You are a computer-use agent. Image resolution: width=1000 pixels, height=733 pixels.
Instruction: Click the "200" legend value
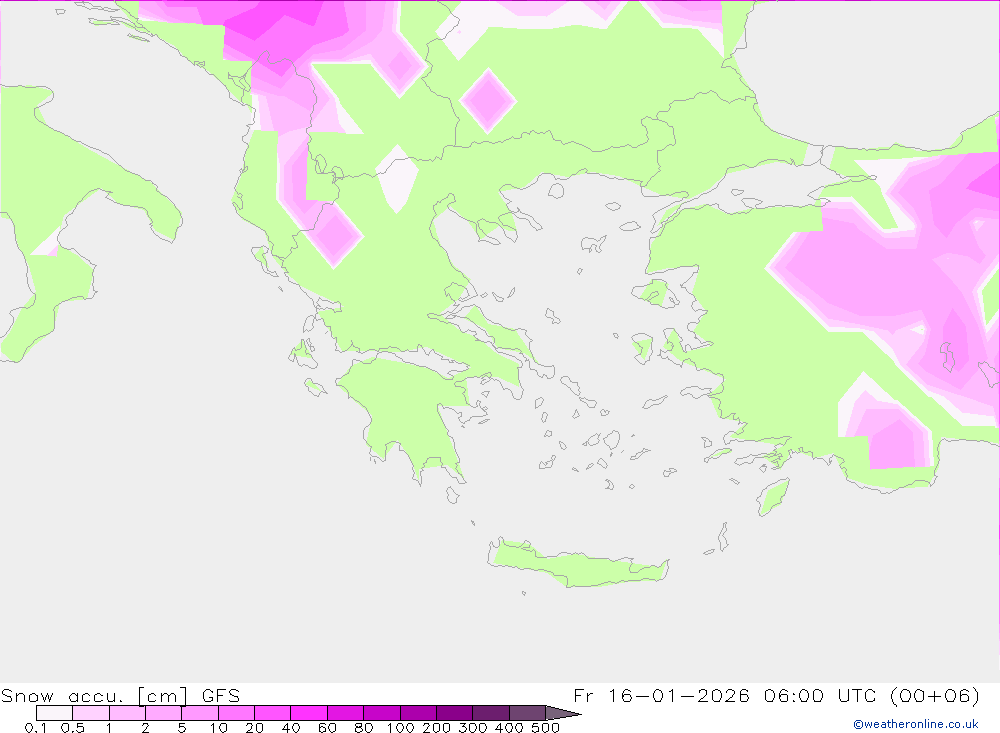436,727
